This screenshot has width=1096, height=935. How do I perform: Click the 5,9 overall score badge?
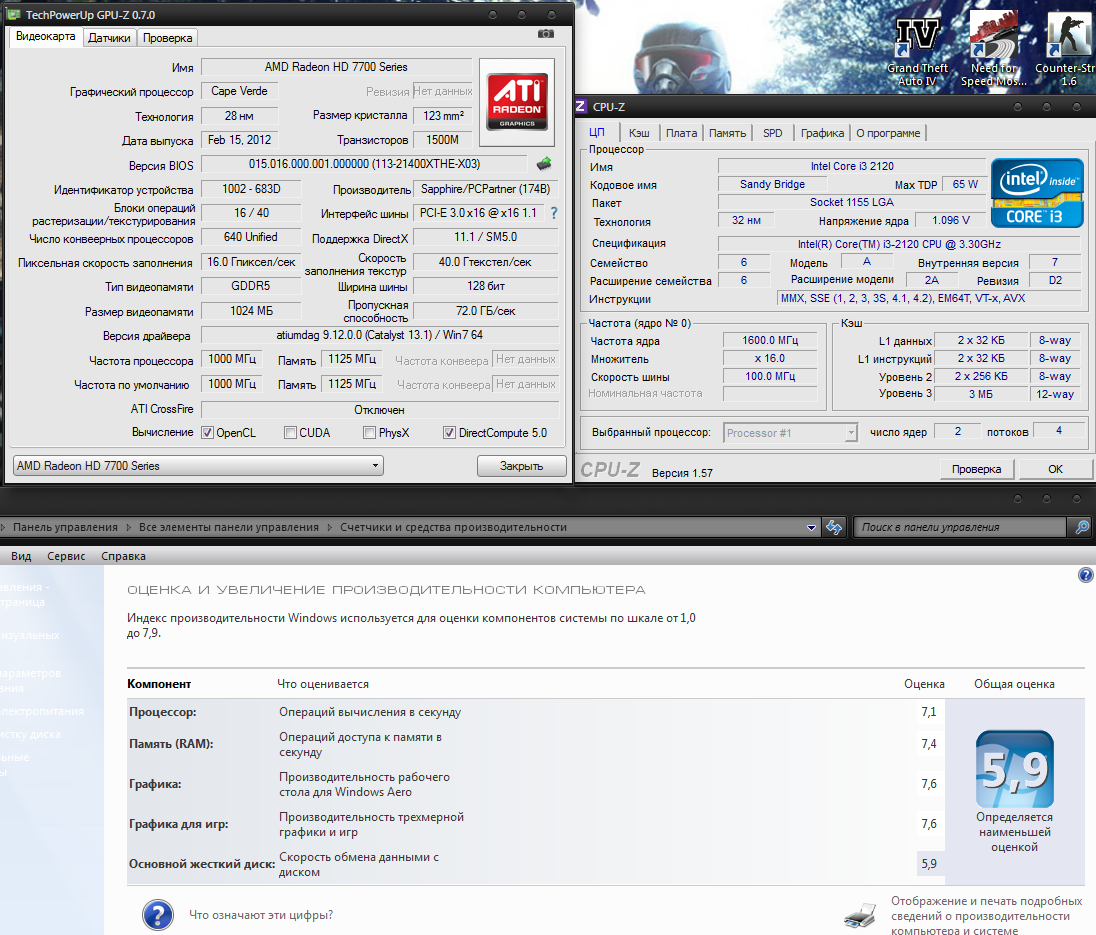[1014, 769]
